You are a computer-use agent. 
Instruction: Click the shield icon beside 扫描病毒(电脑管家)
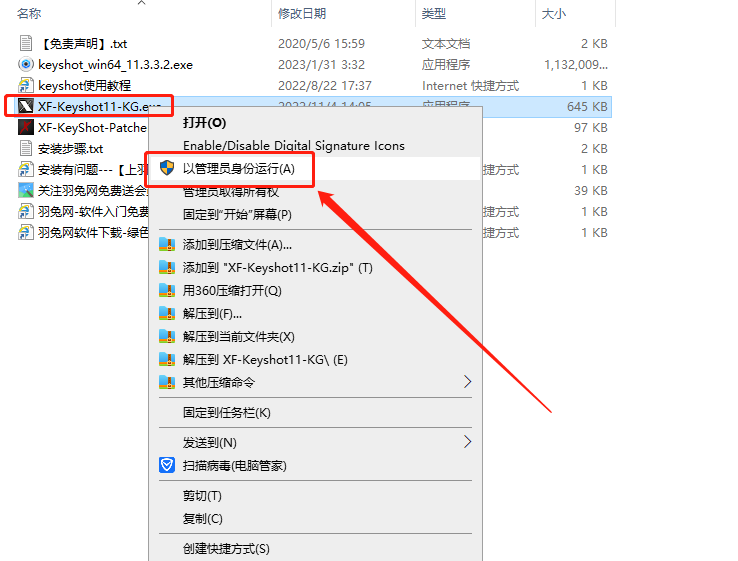pos(167,465)
